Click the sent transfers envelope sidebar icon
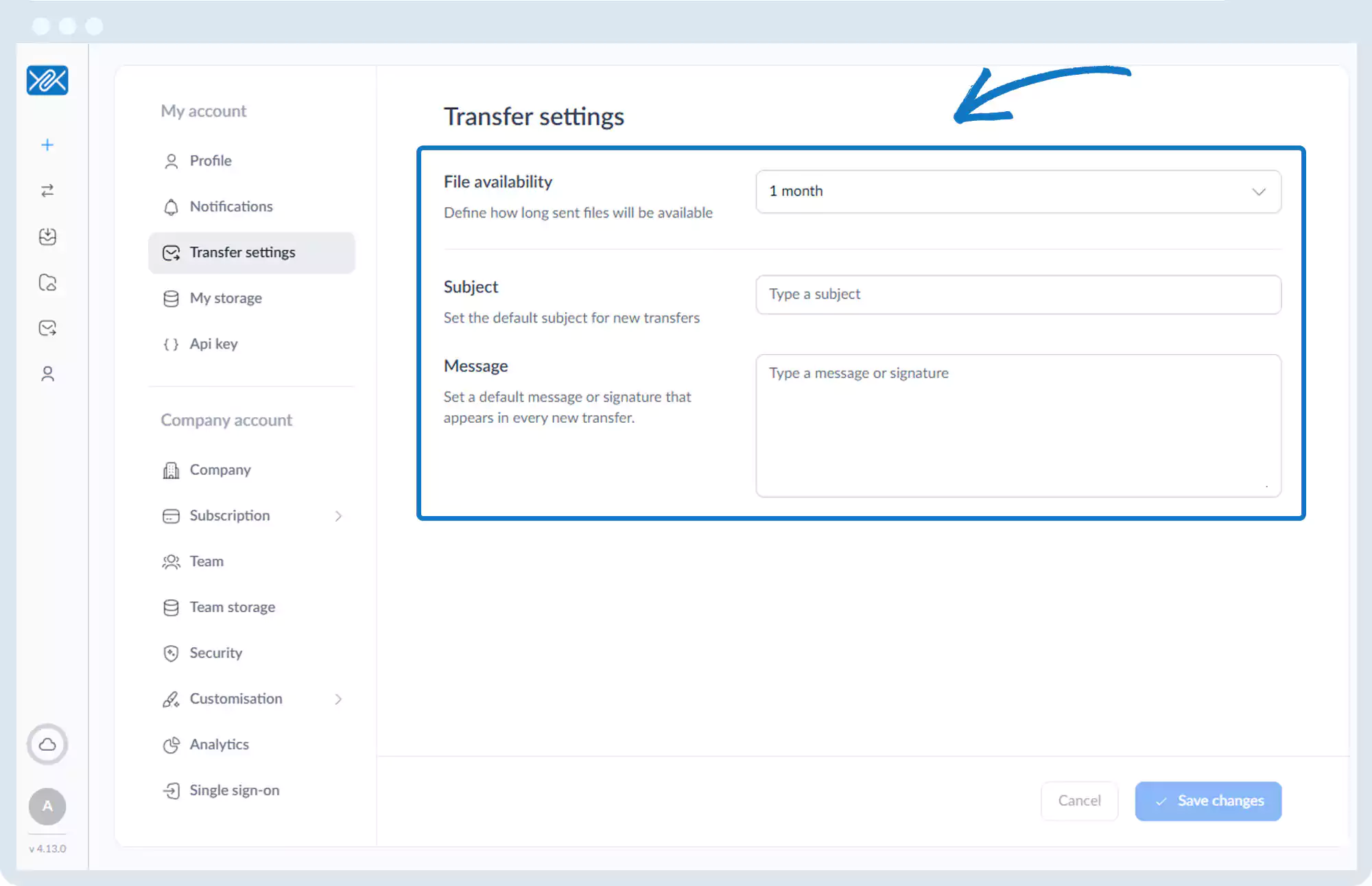 tap(47, 328)
